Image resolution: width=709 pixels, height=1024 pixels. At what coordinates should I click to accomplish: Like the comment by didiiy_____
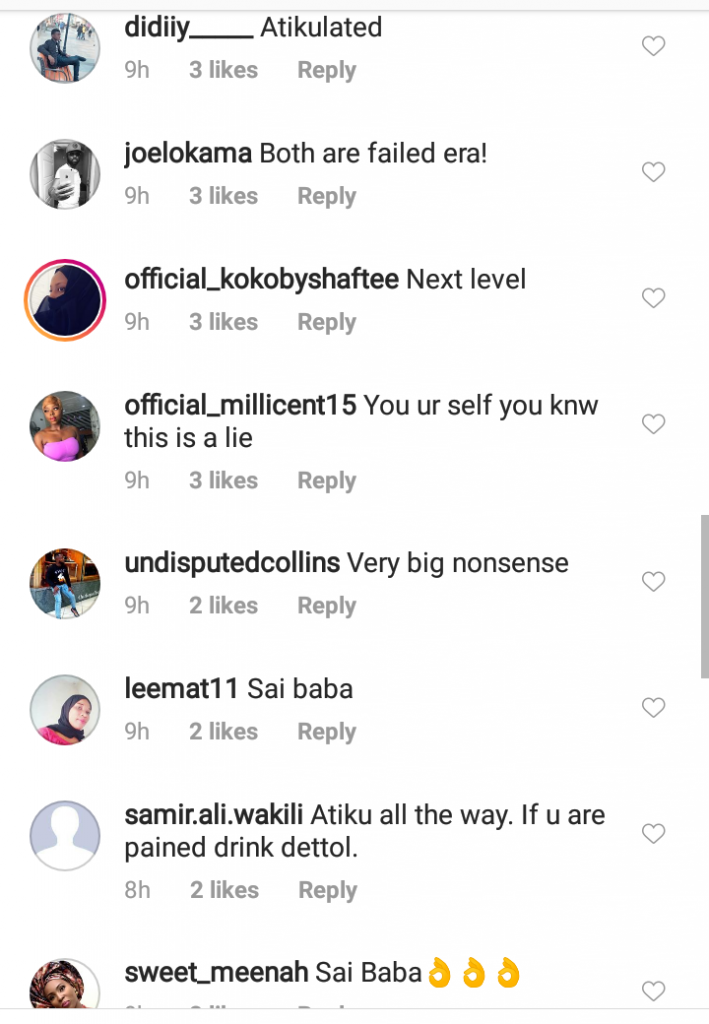[653, 46]
